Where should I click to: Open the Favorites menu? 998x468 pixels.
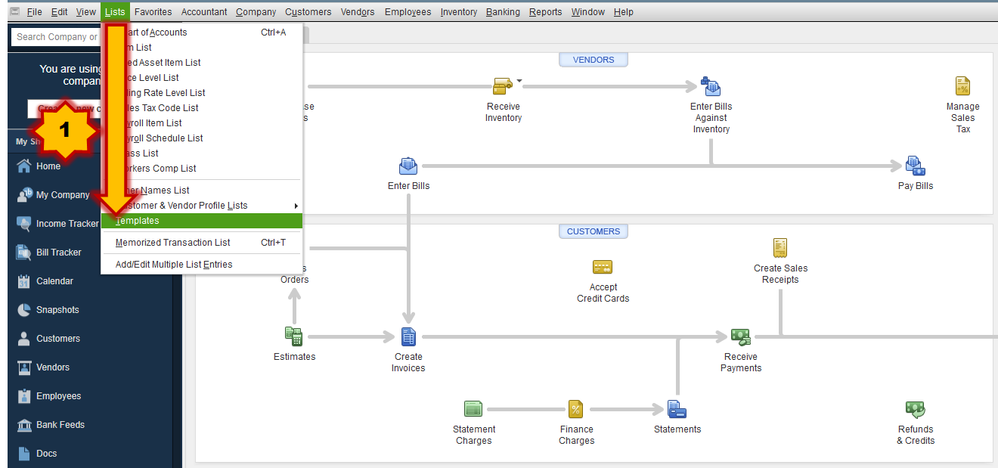click(x=153, y=11)
